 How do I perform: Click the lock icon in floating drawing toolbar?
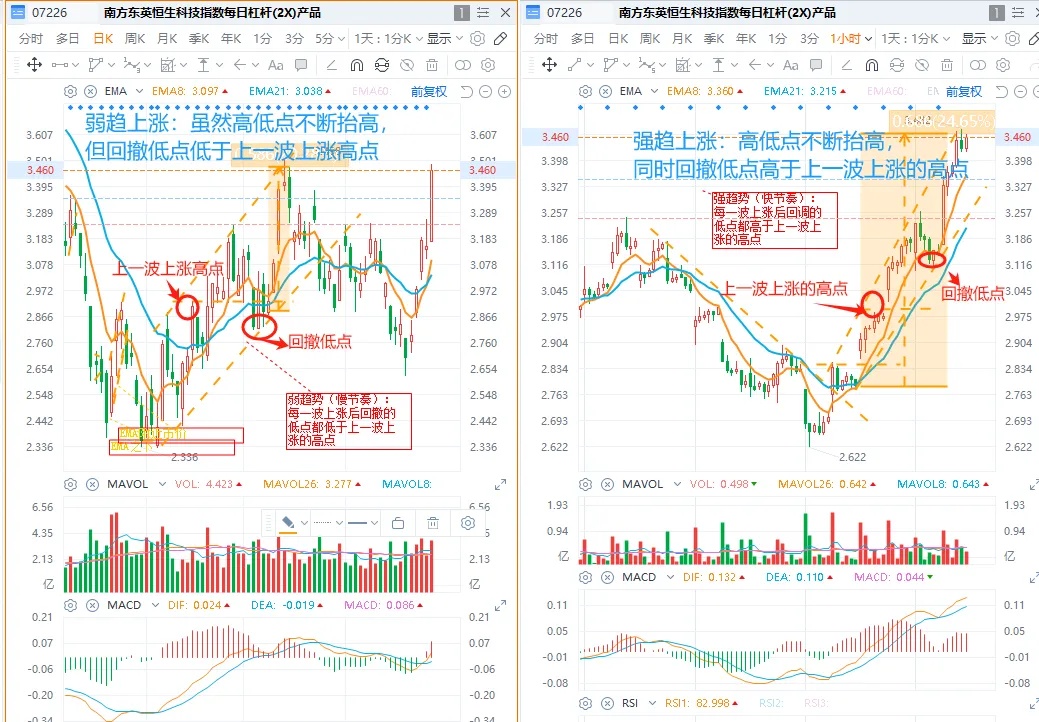(398, 523)
